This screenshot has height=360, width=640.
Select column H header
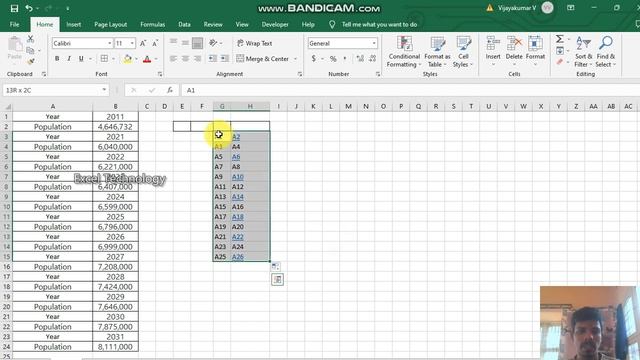pyautogui.click(x=250, y=107)
